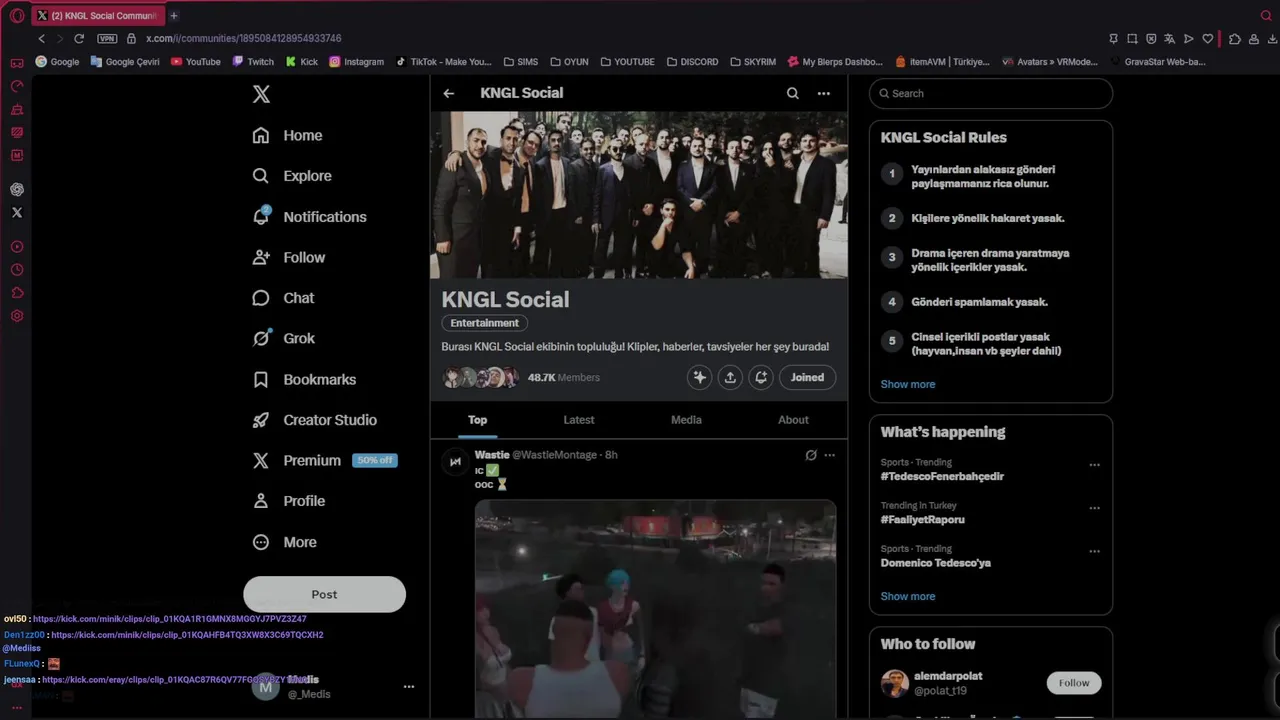This screenshot has height=720, width=1280.
Task: Open Follow in X navigation
Action: (x=288, y=257)
